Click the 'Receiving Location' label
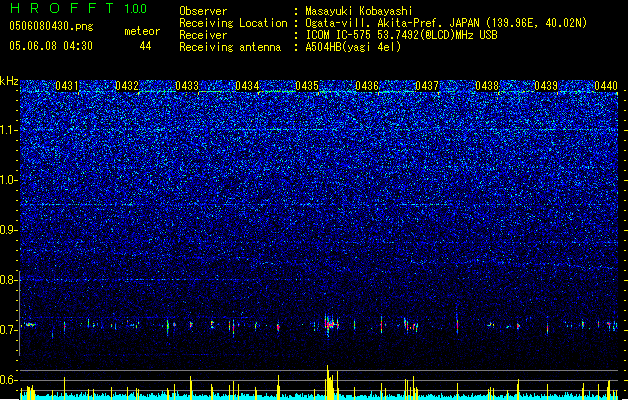Viewport: 629px width, 400px height. point(233,23)
